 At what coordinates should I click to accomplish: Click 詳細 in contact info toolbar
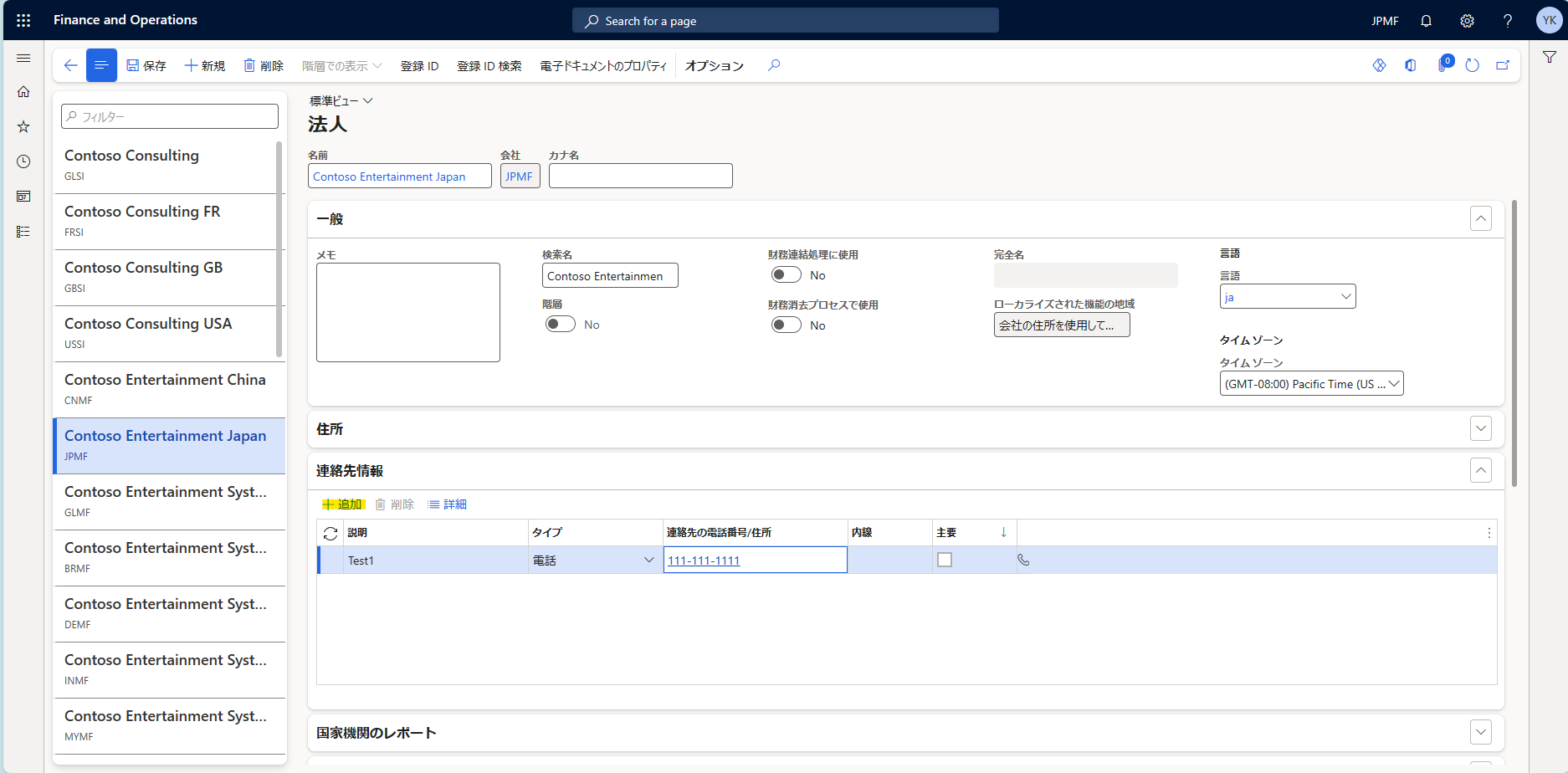(448, 504)
